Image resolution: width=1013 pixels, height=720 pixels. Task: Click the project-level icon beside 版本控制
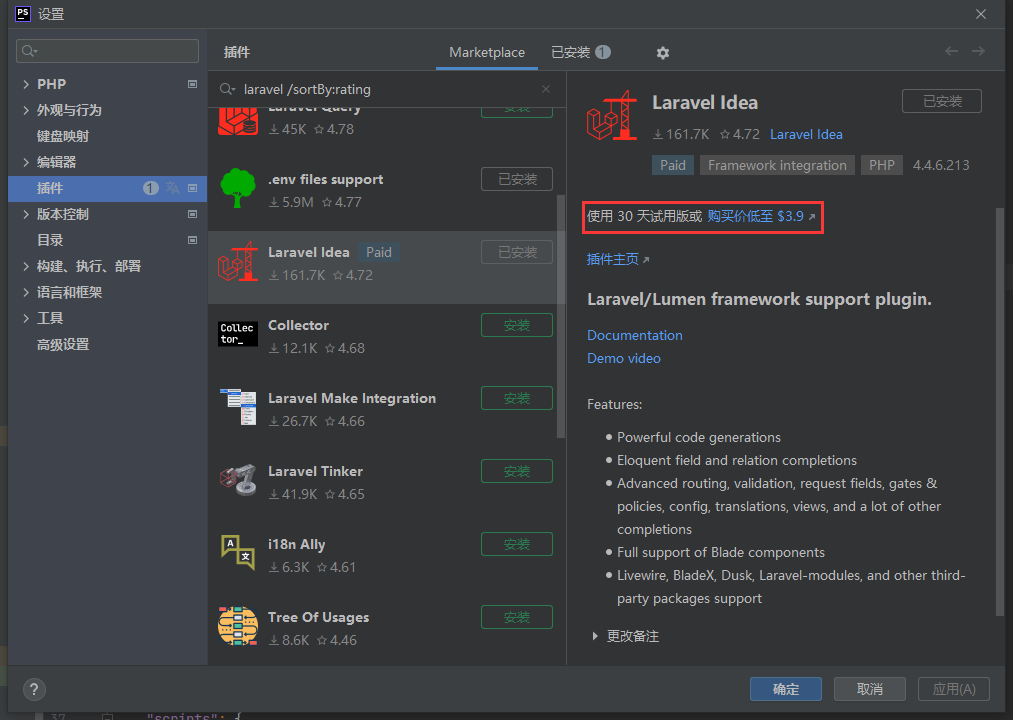coord(192,214)
